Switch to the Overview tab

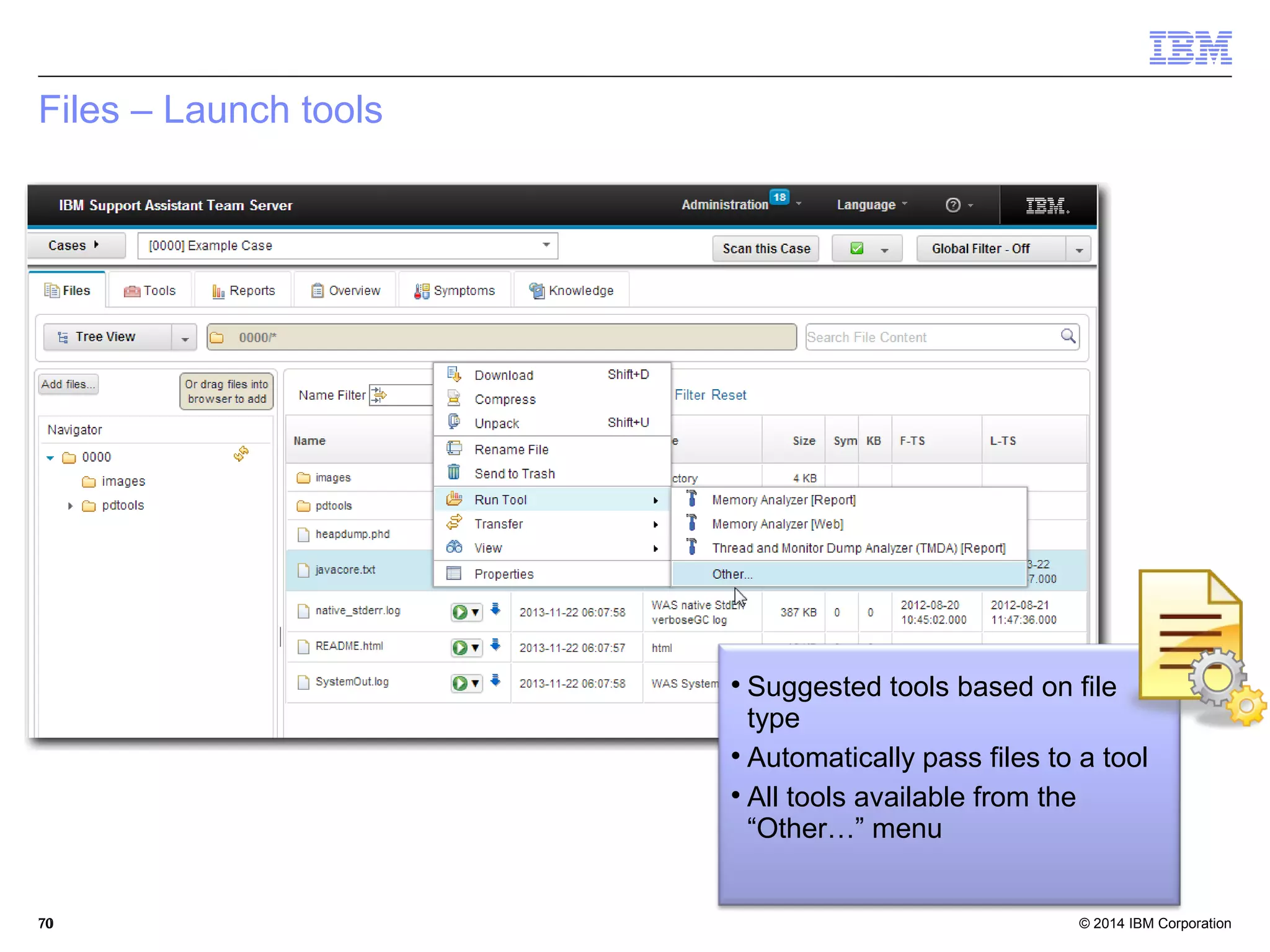[345, 291]
